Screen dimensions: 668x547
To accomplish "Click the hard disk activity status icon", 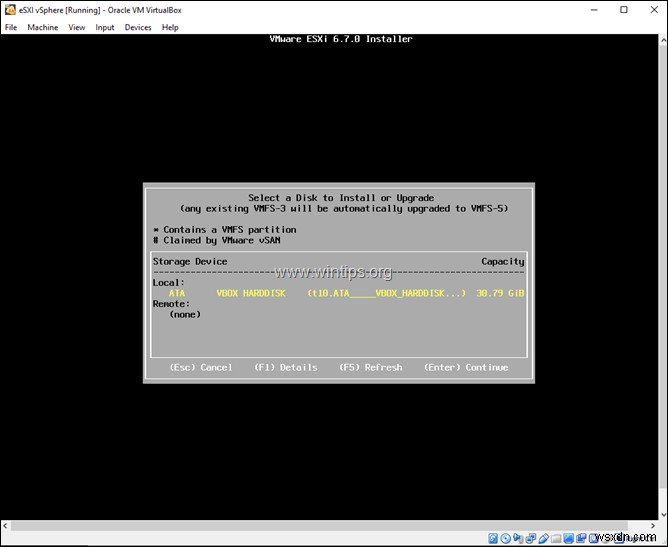I will tap(493, 538).
